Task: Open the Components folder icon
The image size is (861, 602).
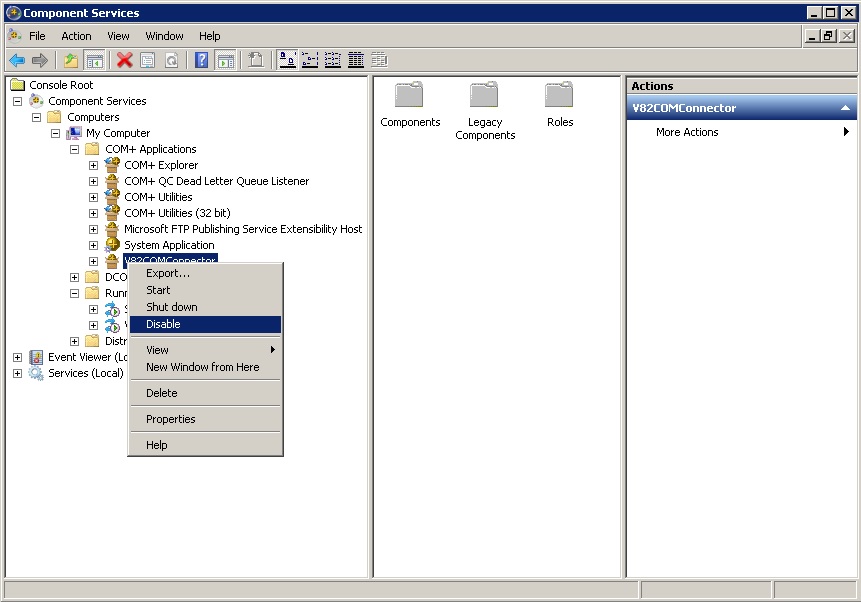Action: [x=410, y=94]
